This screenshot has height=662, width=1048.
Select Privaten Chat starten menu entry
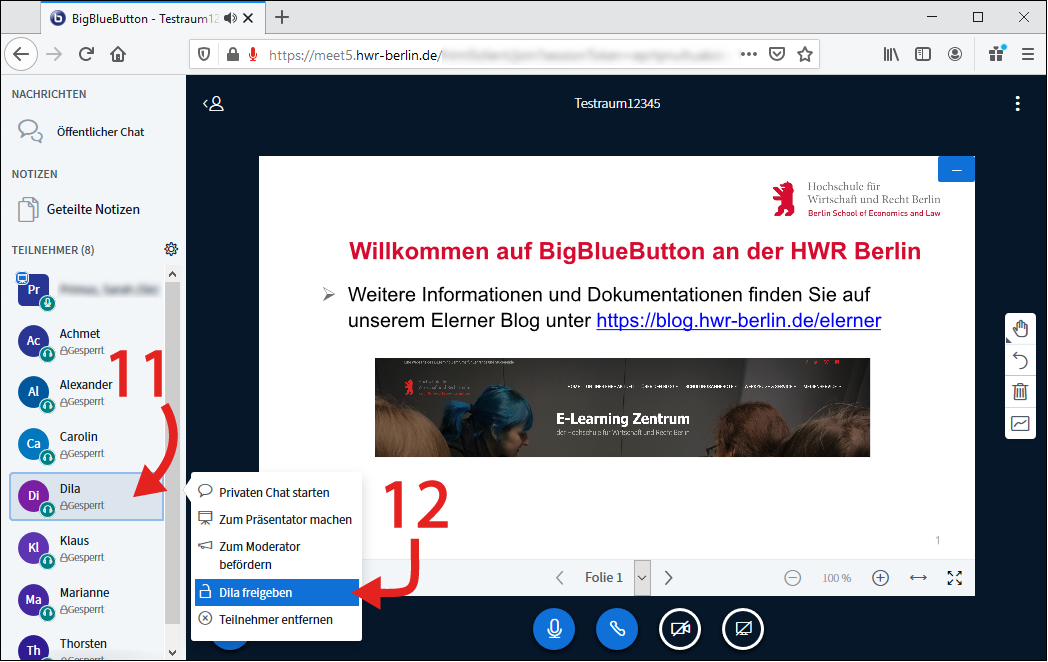[277, 492]
